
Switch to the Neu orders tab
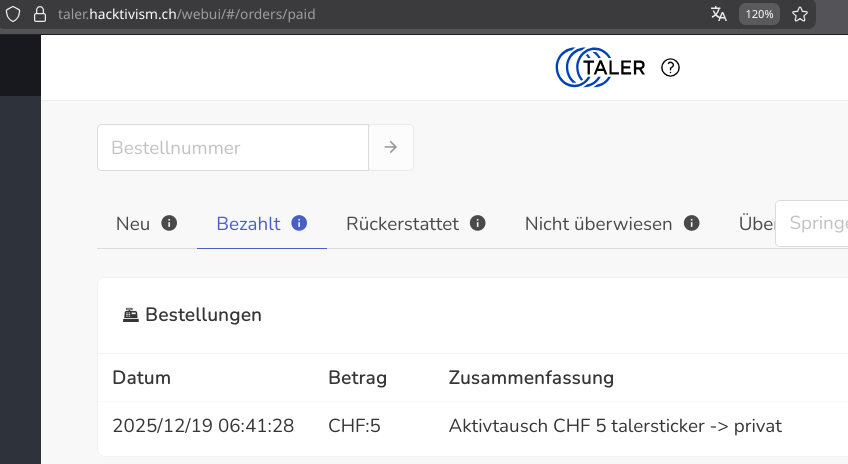133,223
